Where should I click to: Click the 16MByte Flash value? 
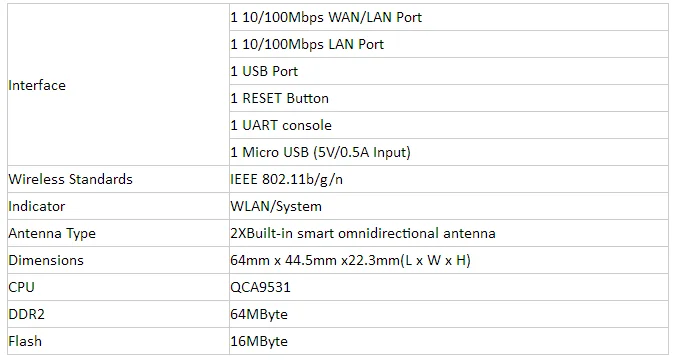tap(259, 341)
